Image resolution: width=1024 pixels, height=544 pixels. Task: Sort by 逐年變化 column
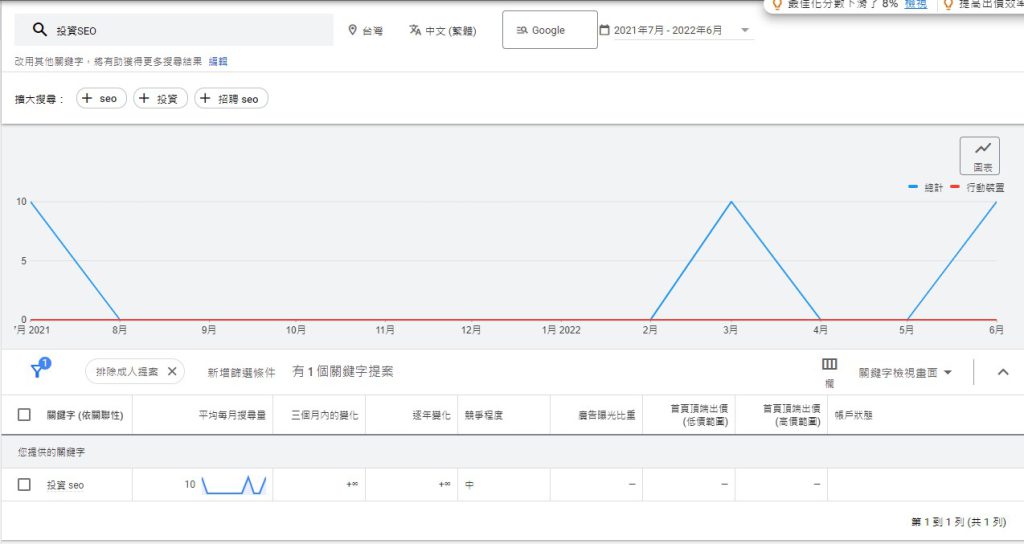point(431,415)
